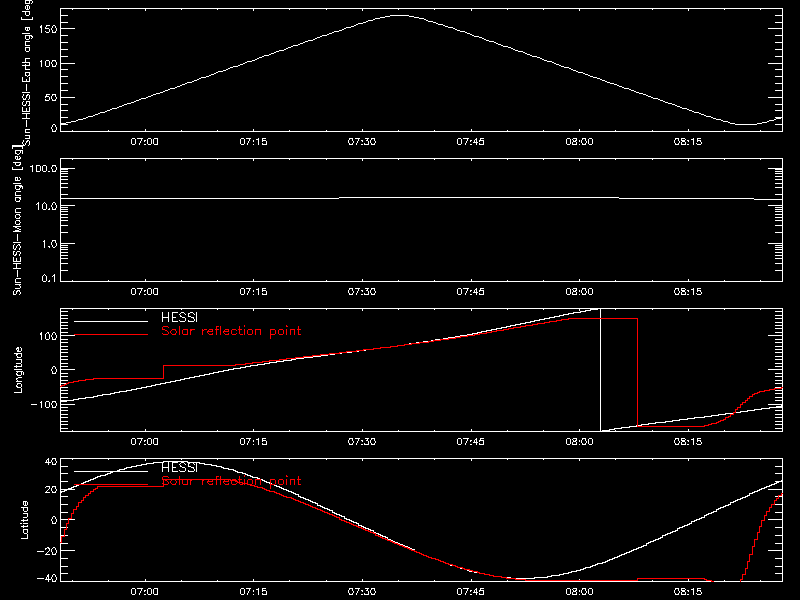Click HESSI legend text in Longitude plot
Viewport: 800px width, 600px height.
[179, 317]
